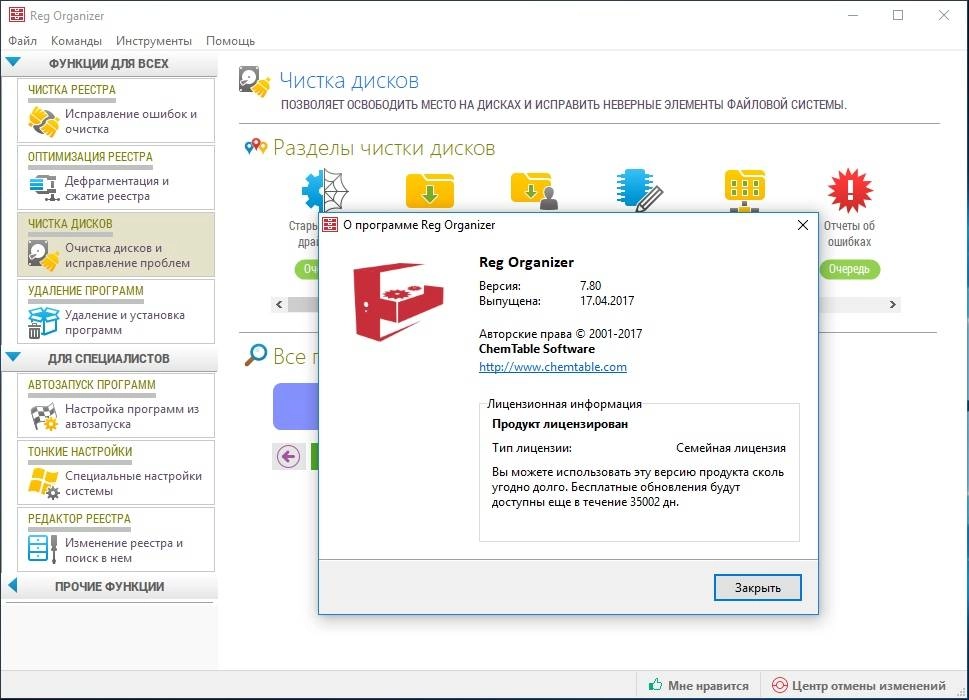Open the Помощь menu
The width and height of the screenshot is (969, 700).
tap(230, 41)
